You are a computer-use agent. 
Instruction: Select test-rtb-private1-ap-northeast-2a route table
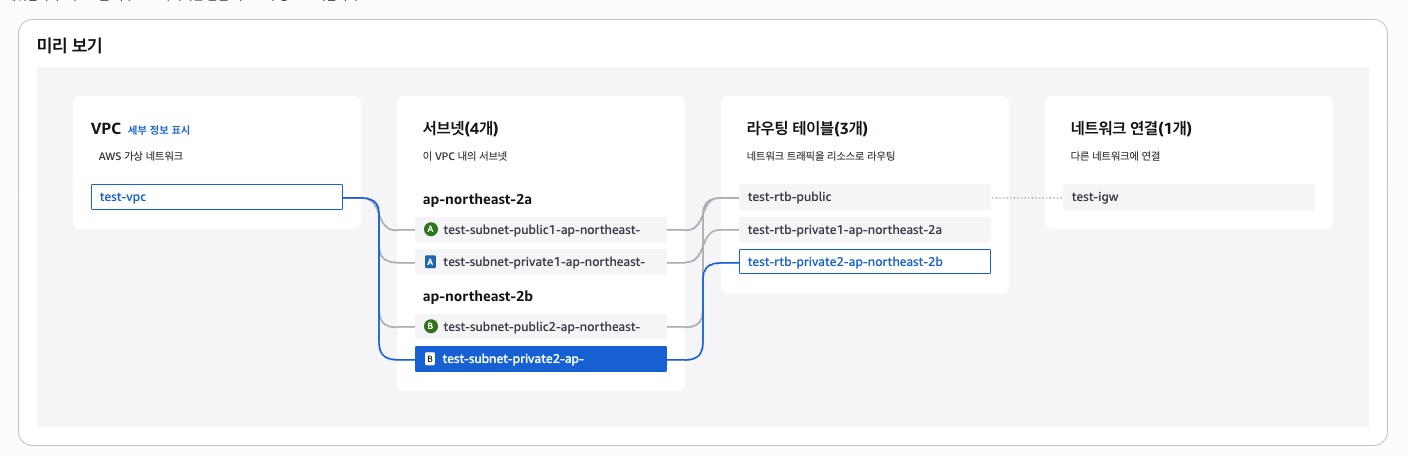point(865,230)
